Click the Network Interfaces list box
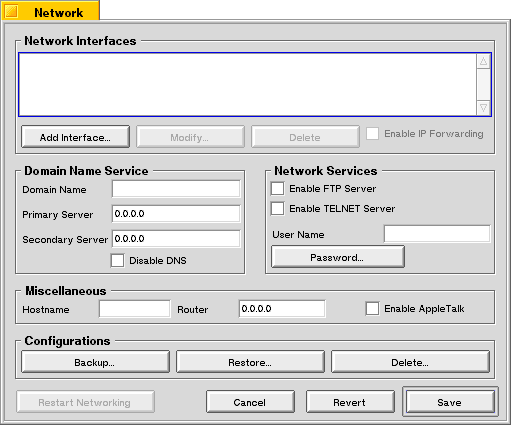The image size is (511, 425). point(248,85)
